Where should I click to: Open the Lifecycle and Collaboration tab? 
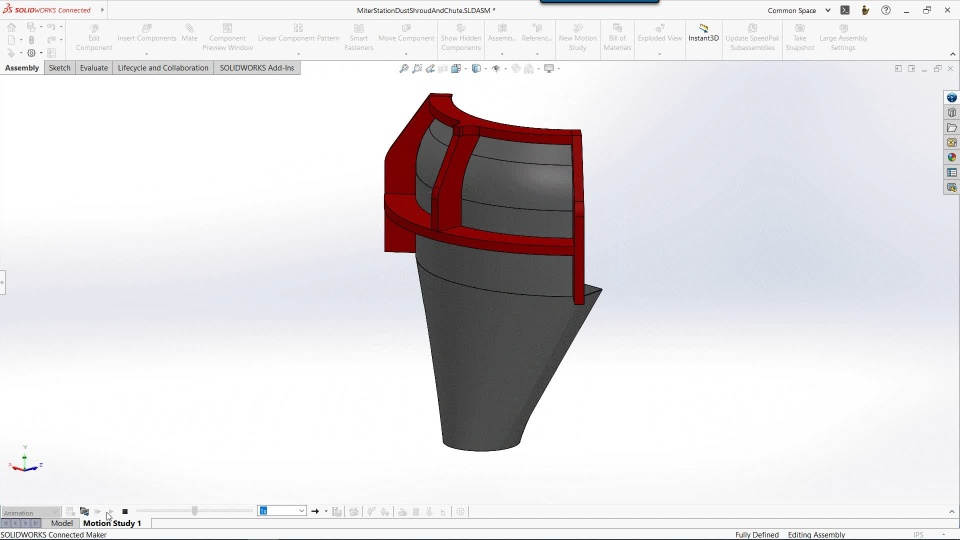[x=163, y=68]
